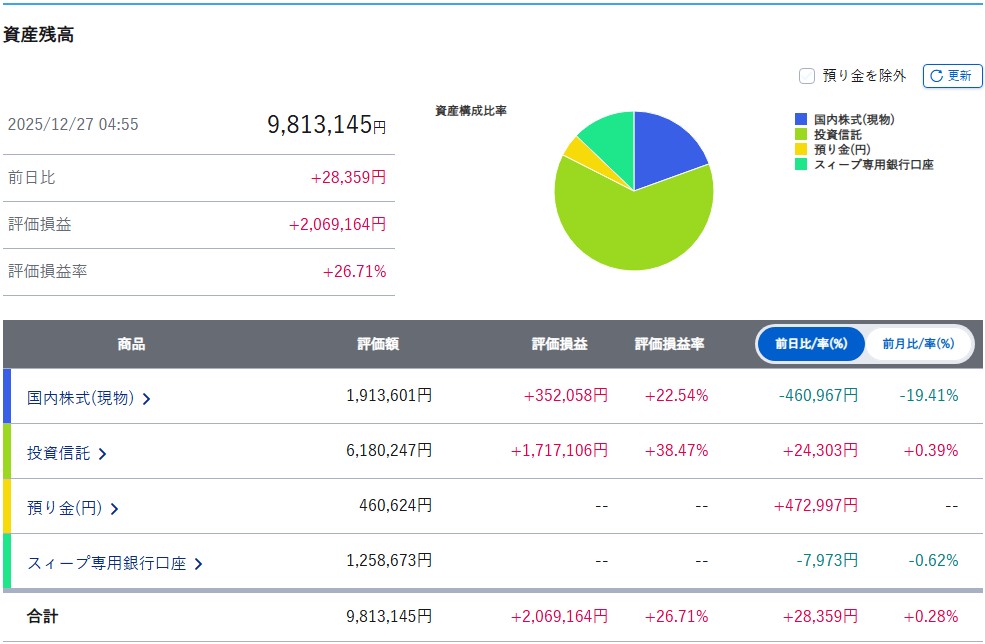This screenshot has height=644, width=985.
Task: Select the 前日比/率(%) toggle option
Action: 810,344
